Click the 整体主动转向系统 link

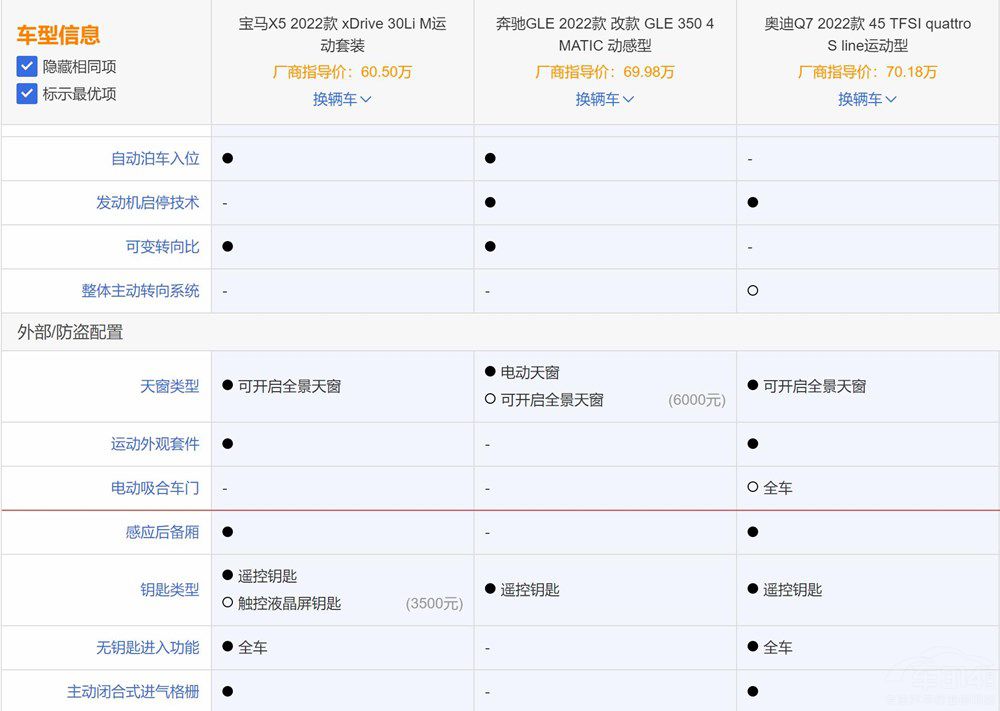pyautogui.click(x=141, y=290)
